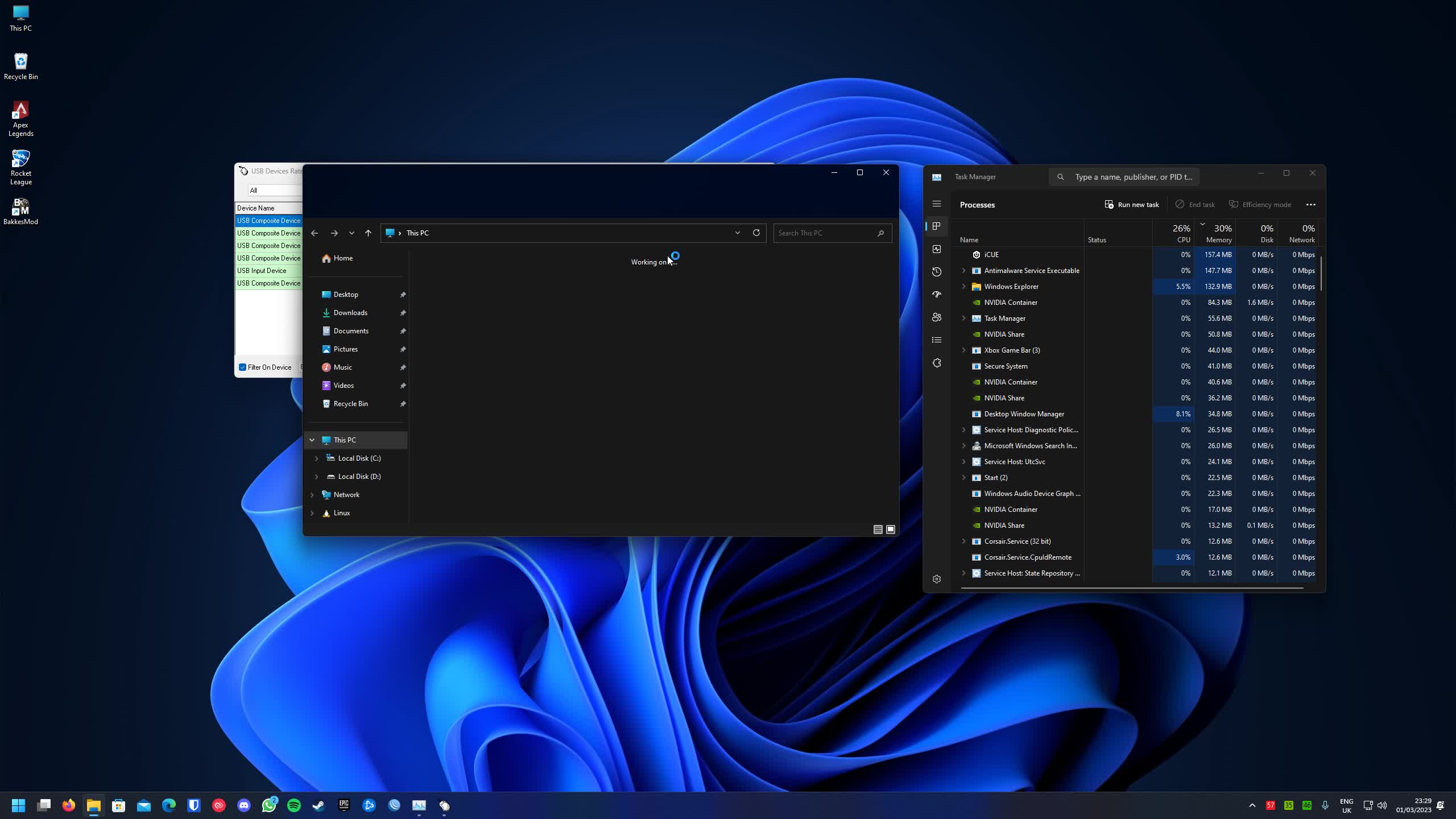Click the Run new task button
The height and width of the screenshot is (819, 1456).
click(x=1131, y=204)
